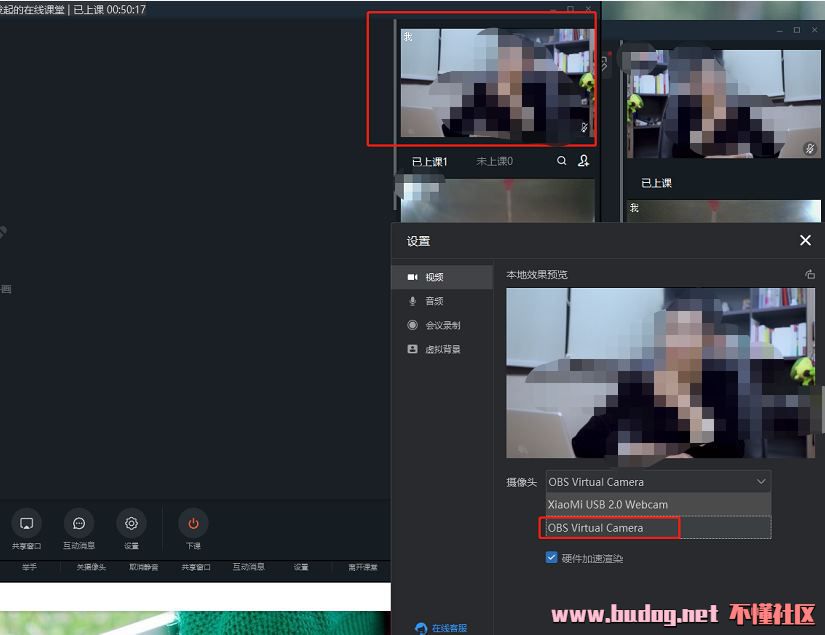825x635 pixels.
Task: Click the muted microphone icon on my video
Action: (x=584, y=127)
